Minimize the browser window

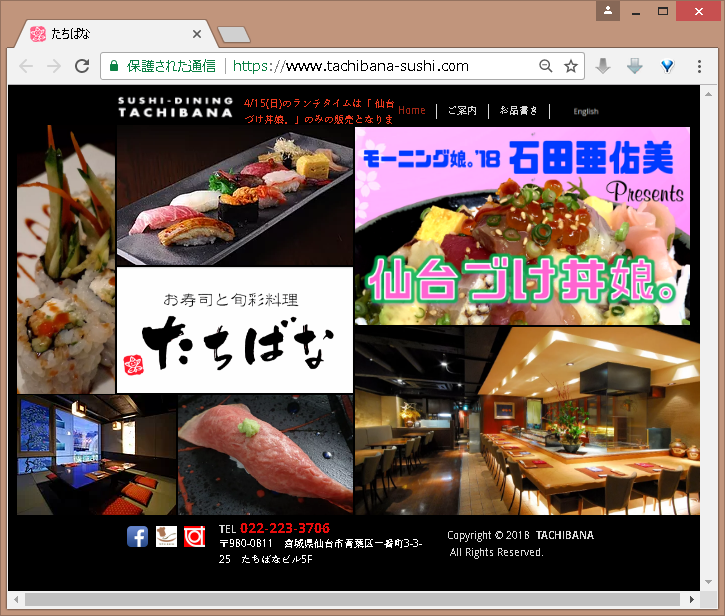tap(636, 11)
